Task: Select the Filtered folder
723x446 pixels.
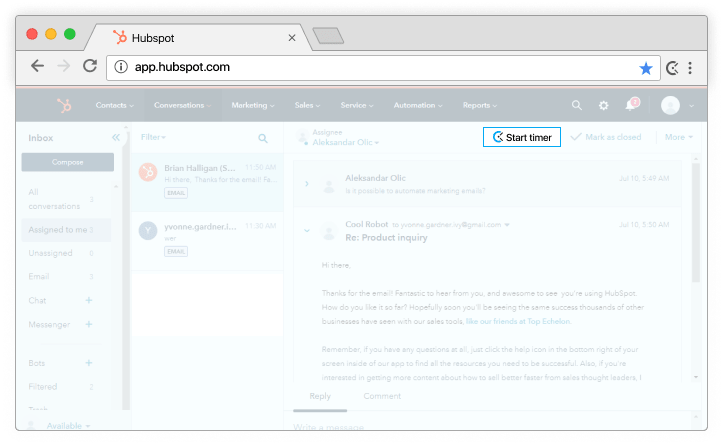Action: tap(61, 387)
